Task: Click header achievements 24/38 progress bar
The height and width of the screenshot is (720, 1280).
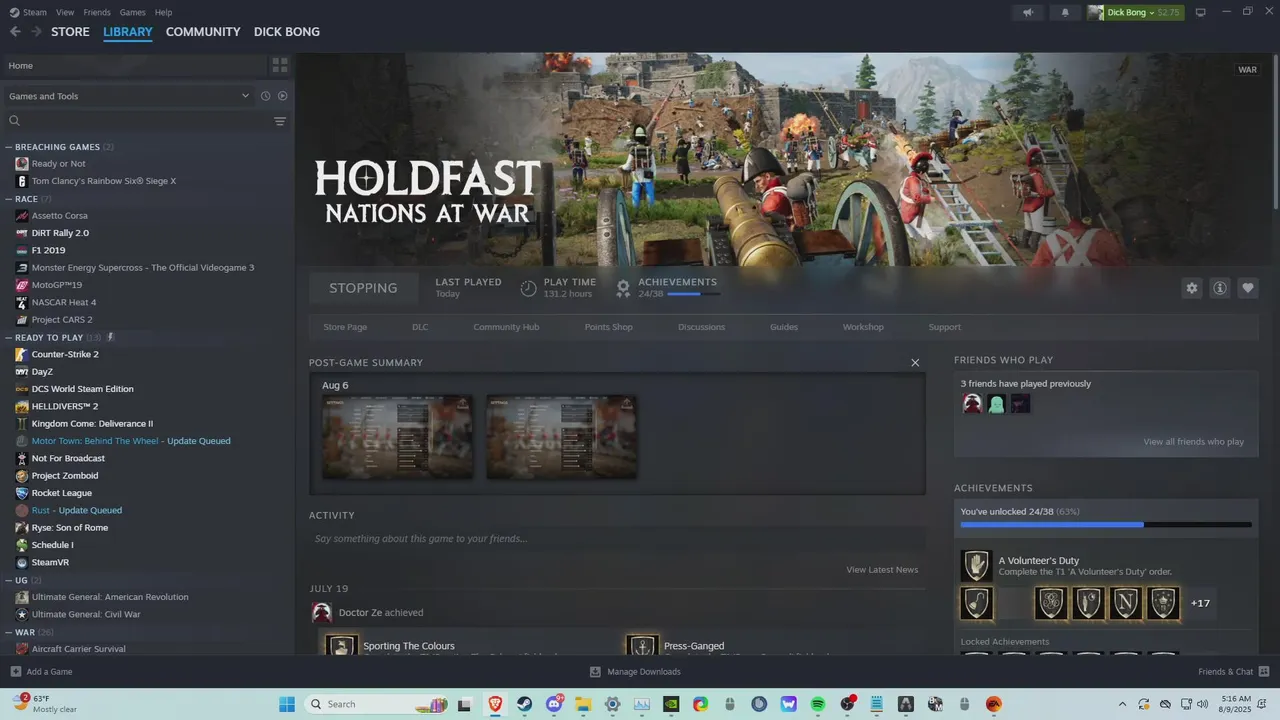Action: 693,294
